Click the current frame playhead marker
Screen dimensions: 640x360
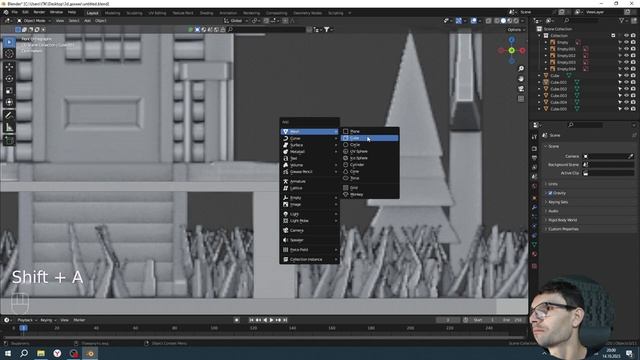[x=24, y=328]
